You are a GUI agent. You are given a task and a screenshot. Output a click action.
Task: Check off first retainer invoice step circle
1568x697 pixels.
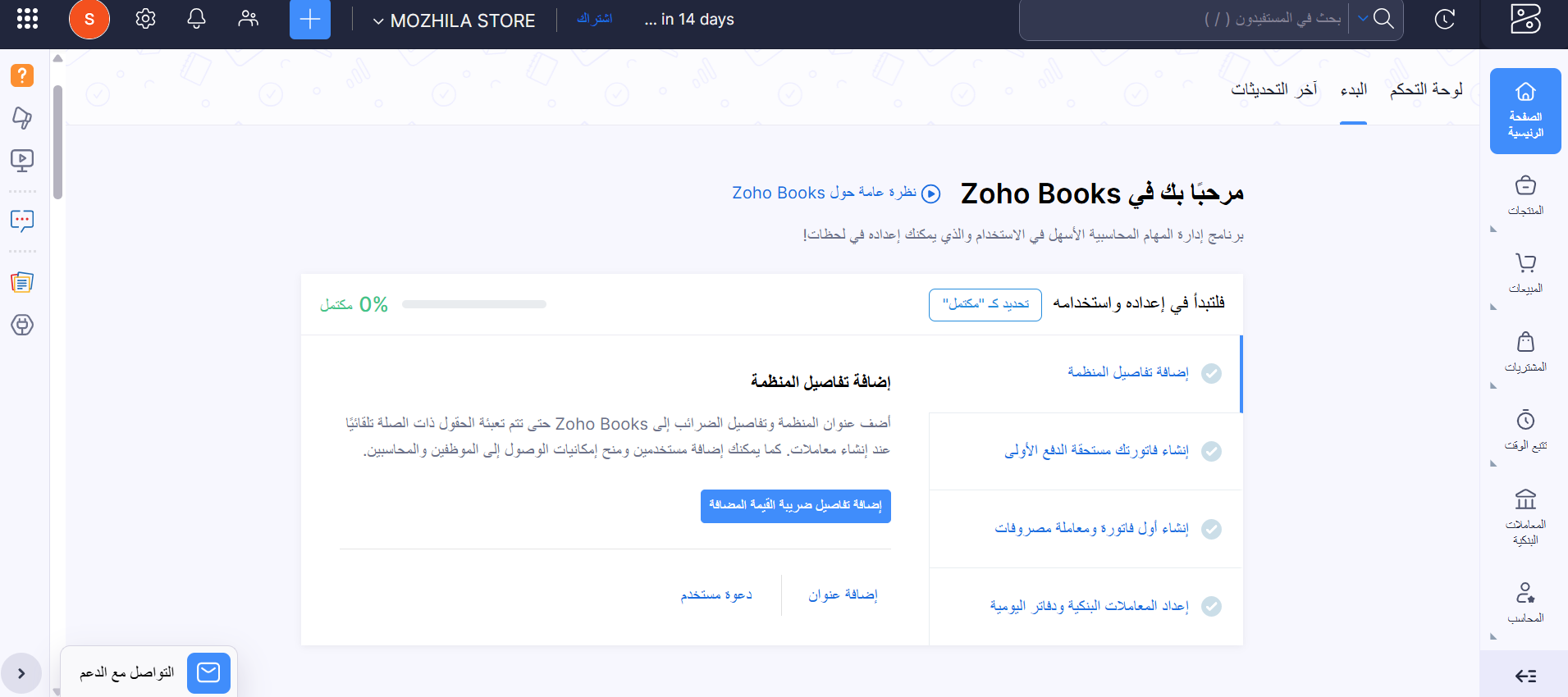tap(1211, 451)
